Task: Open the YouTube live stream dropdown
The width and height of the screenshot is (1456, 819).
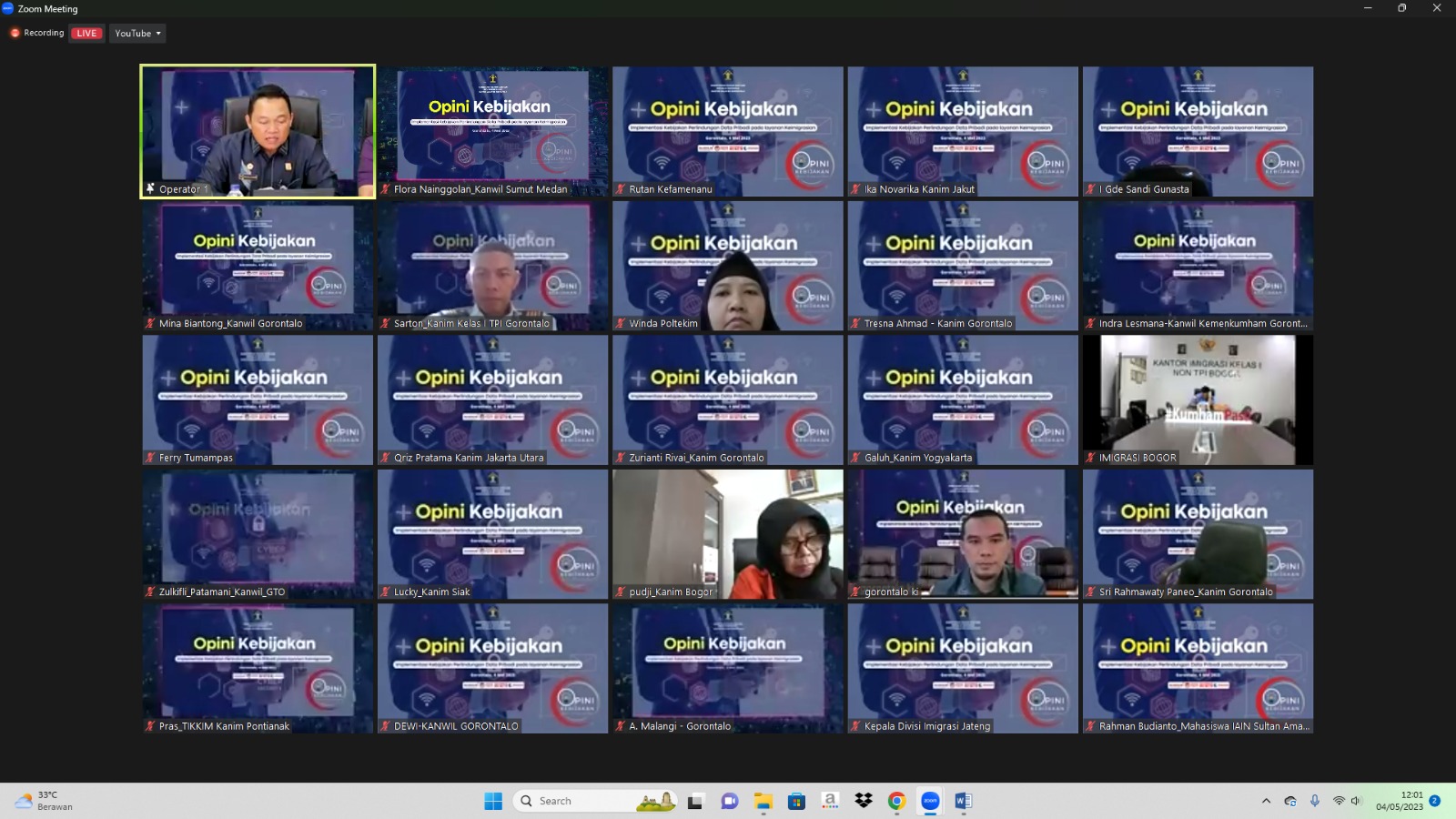Action: (x=137, y=34)
